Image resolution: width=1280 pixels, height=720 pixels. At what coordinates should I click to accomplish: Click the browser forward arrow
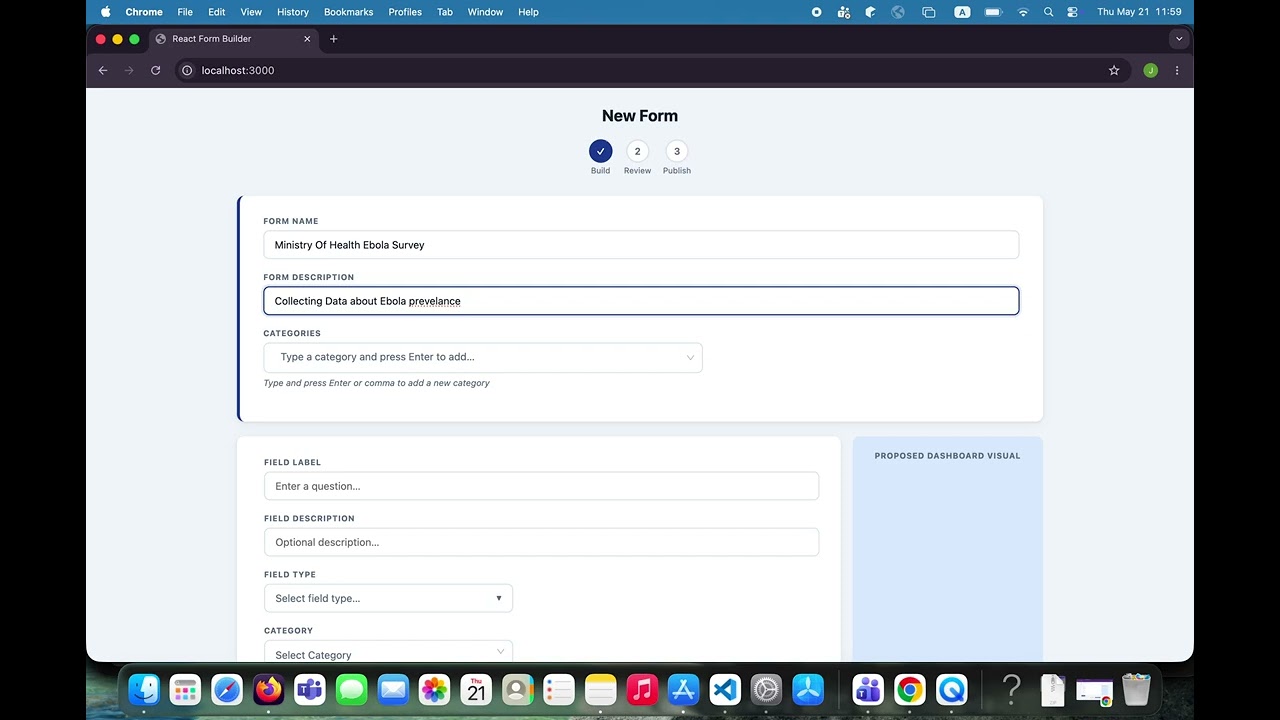pos(129,70)
